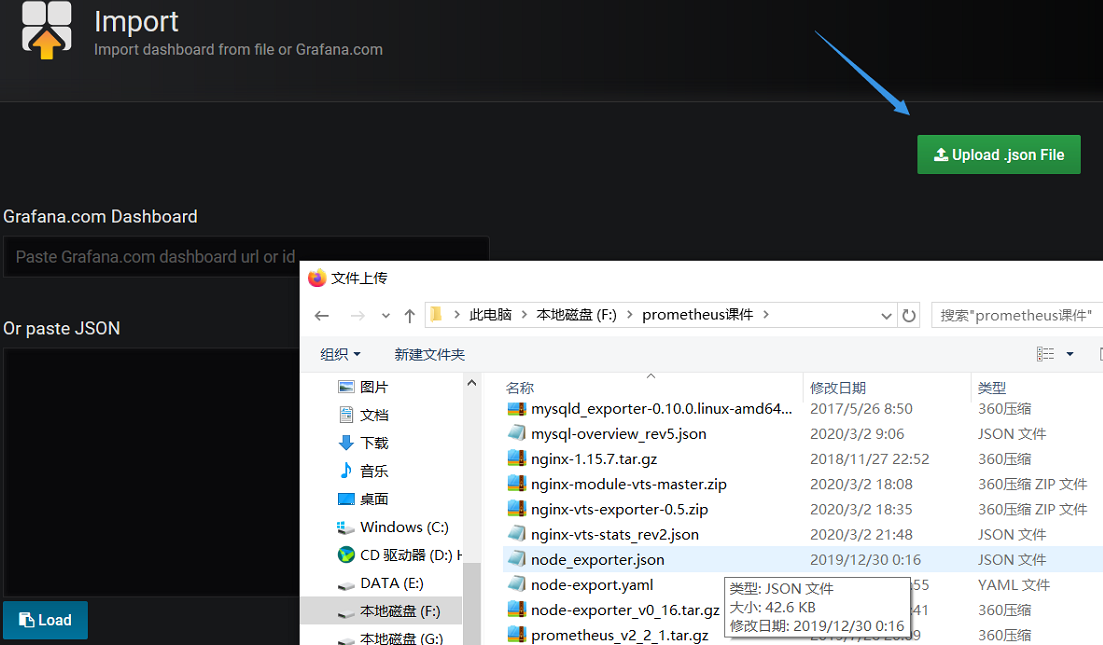Select file mysqld_exporter-0.10.0.linux-amd64
The image size is (1103, 645).
tap(661, 409)
